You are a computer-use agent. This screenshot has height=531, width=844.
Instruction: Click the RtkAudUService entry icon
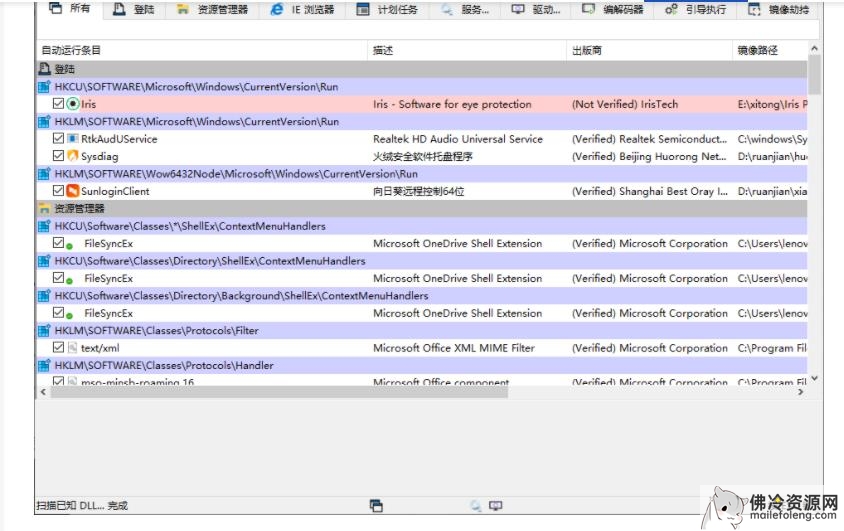[73, 139]
